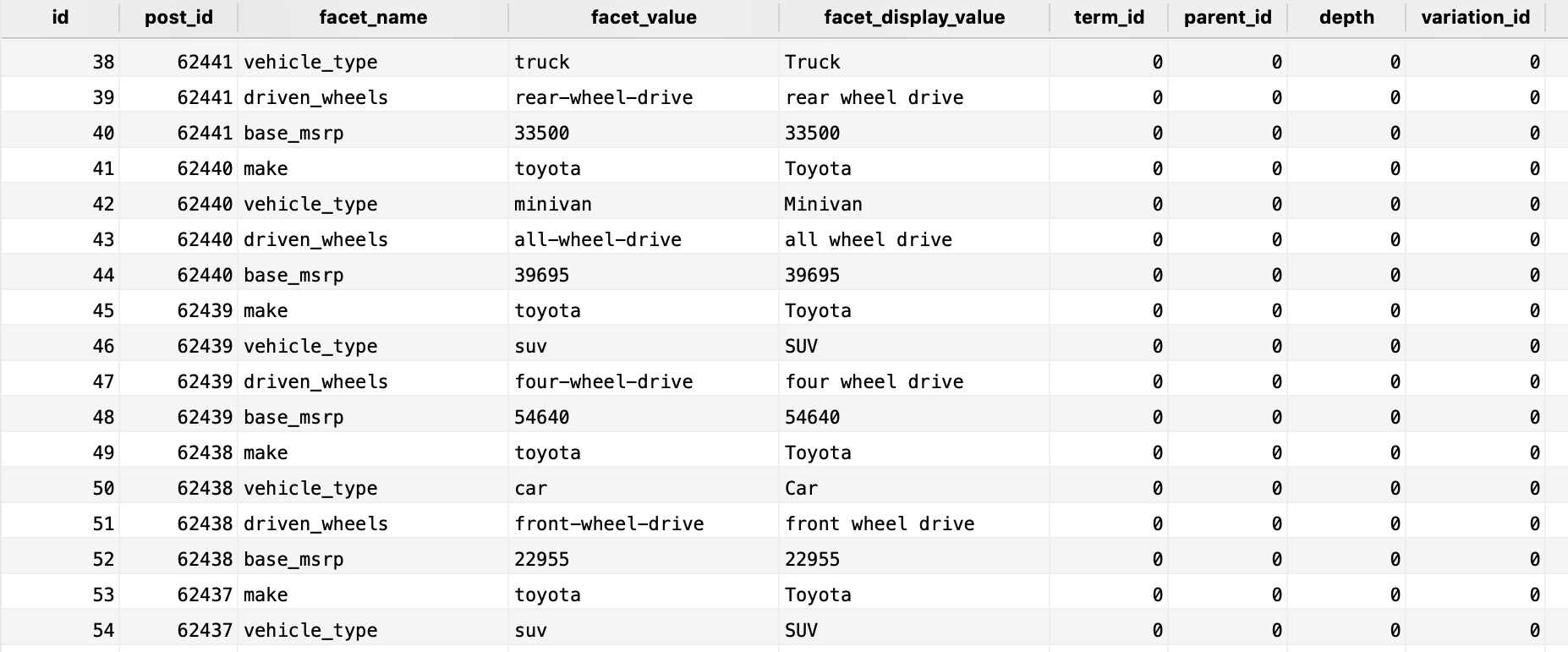This screenshot has width=1568, height=652.
Task: Click the depth column header
Action: [1346, 18]
